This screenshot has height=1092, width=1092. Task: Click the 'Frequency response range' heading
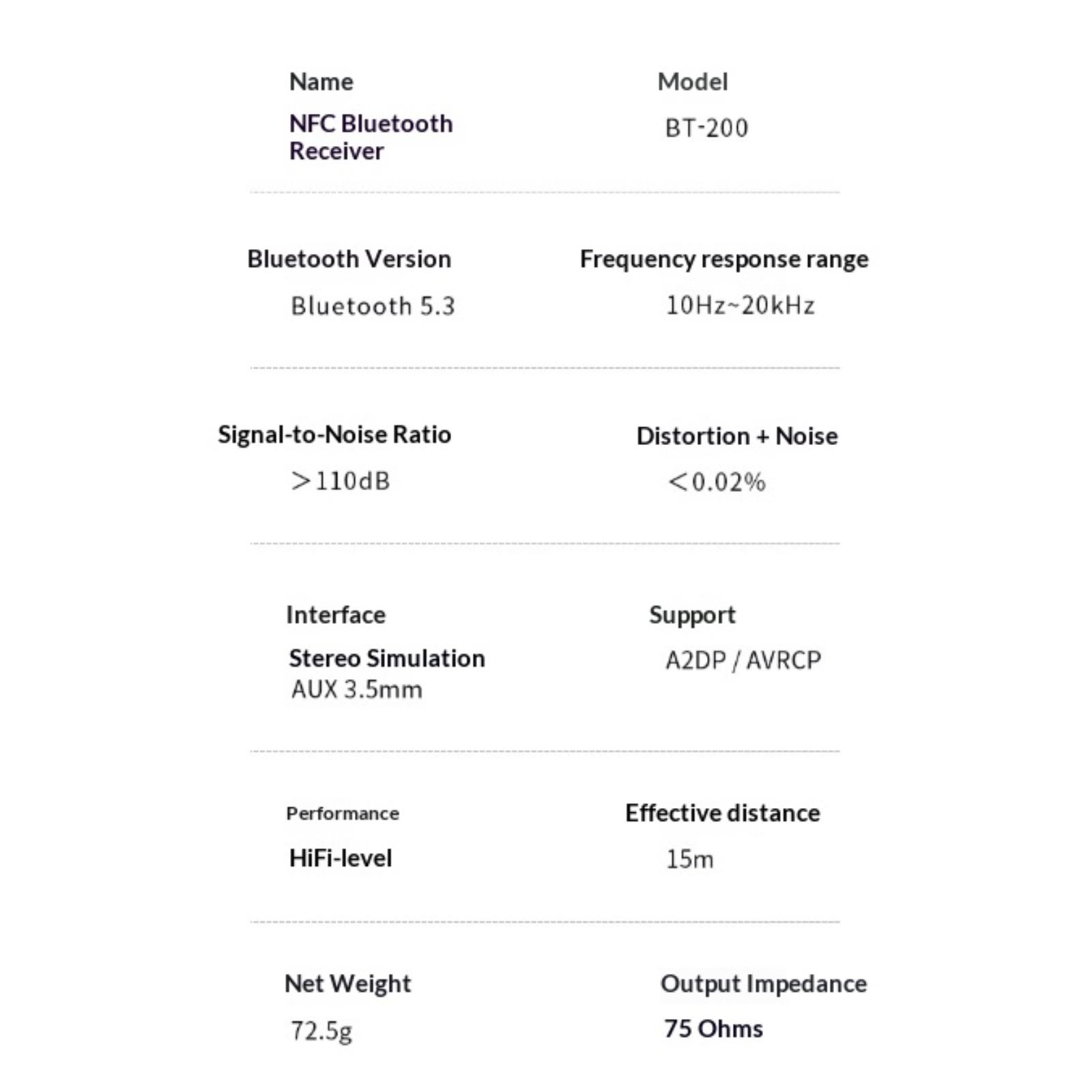(724, 259)
